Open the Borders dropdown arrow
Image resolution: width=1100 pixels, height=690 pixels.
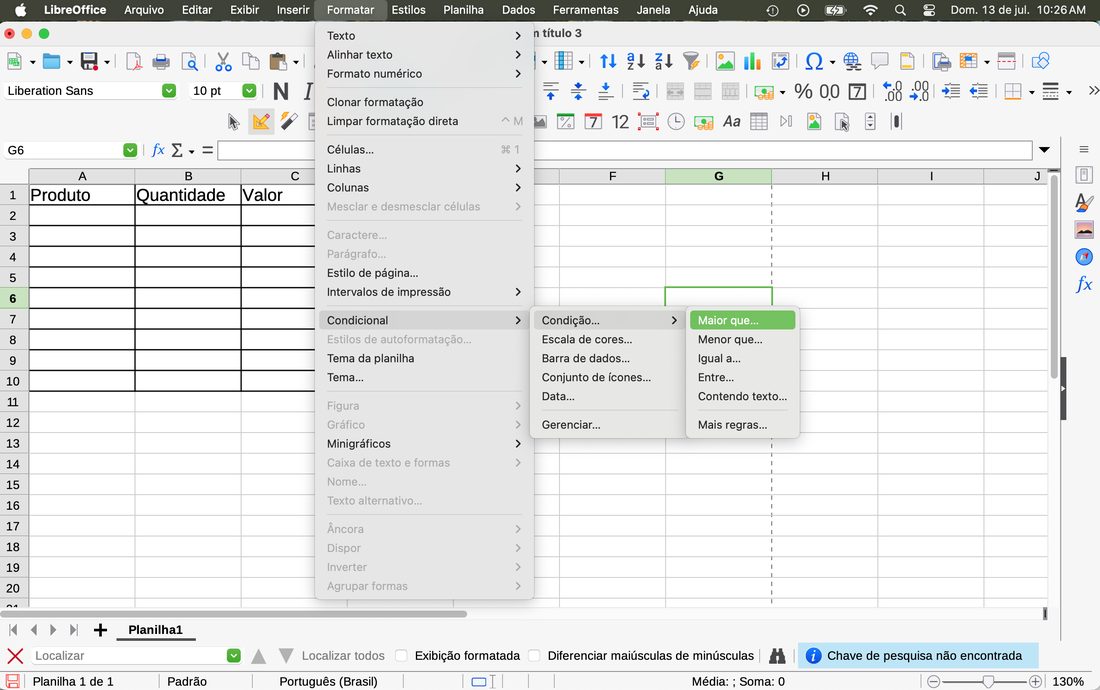click(x=1031, y=92)
